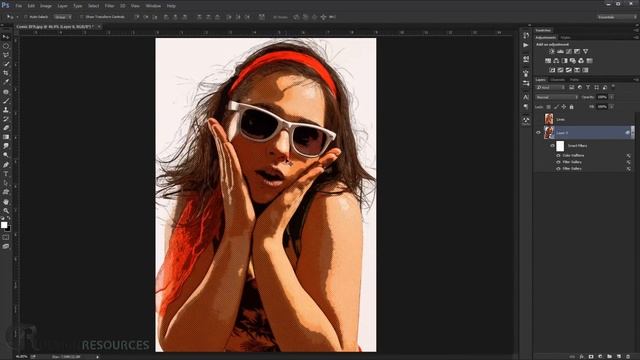This screenshot has width=640, height=360.
Task: Add a Black & White adjustment
Action: pyautogui.click(x=564, y=60)
